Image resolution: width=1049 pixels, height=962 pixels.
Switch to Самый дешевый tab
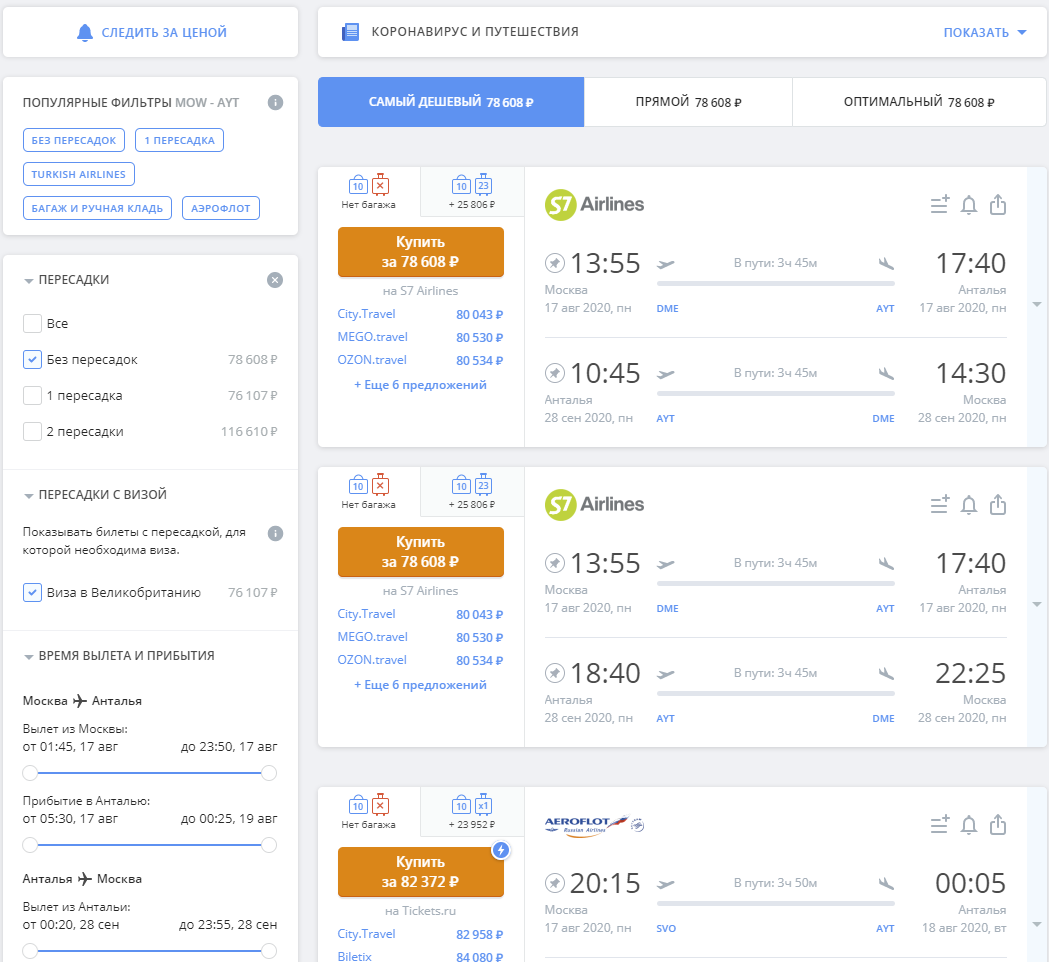(451, 102)
